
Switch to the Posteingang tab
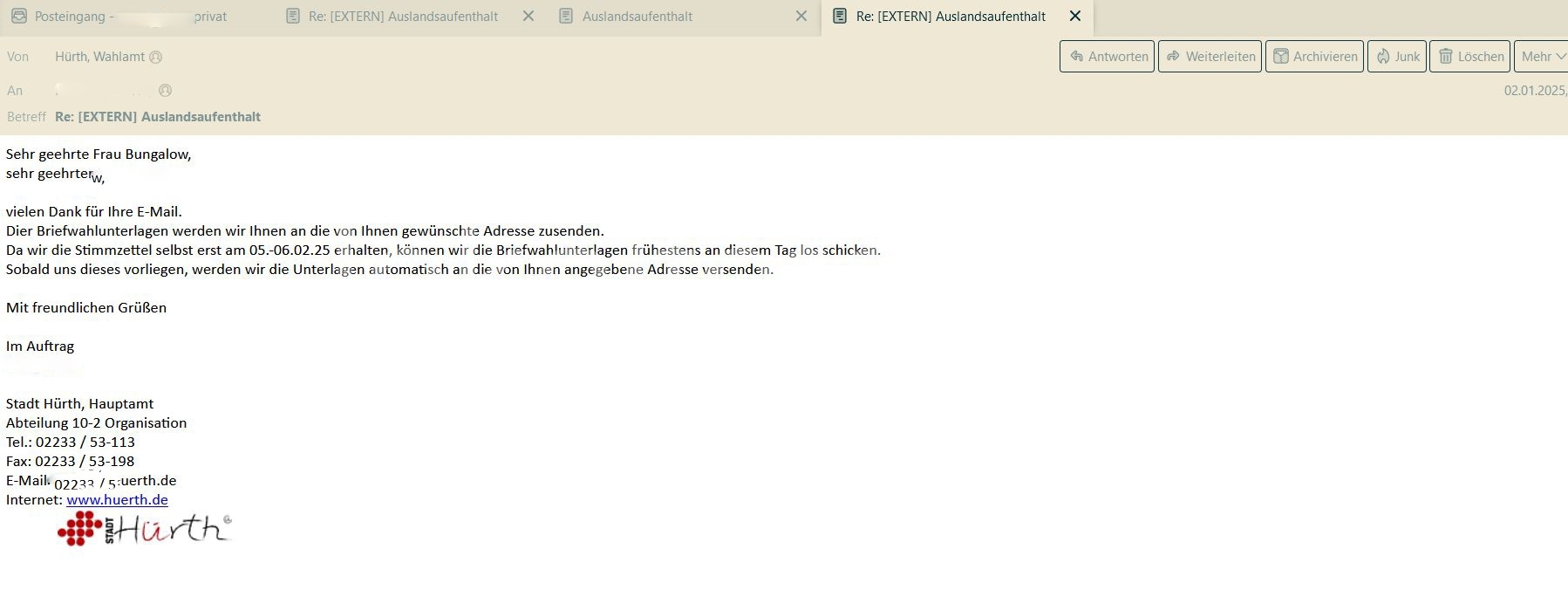[x=131, y=17]
